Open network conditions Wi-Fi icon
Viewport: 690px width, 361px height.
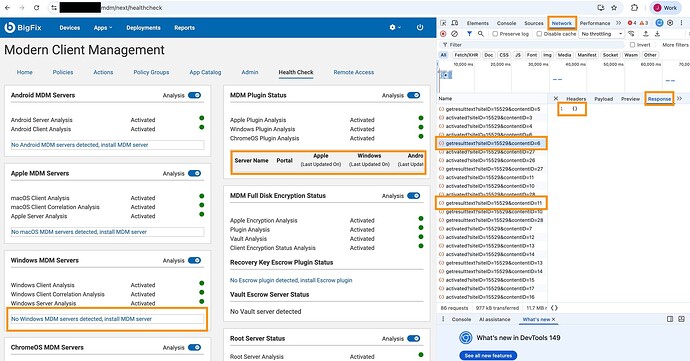pos(631,34)
